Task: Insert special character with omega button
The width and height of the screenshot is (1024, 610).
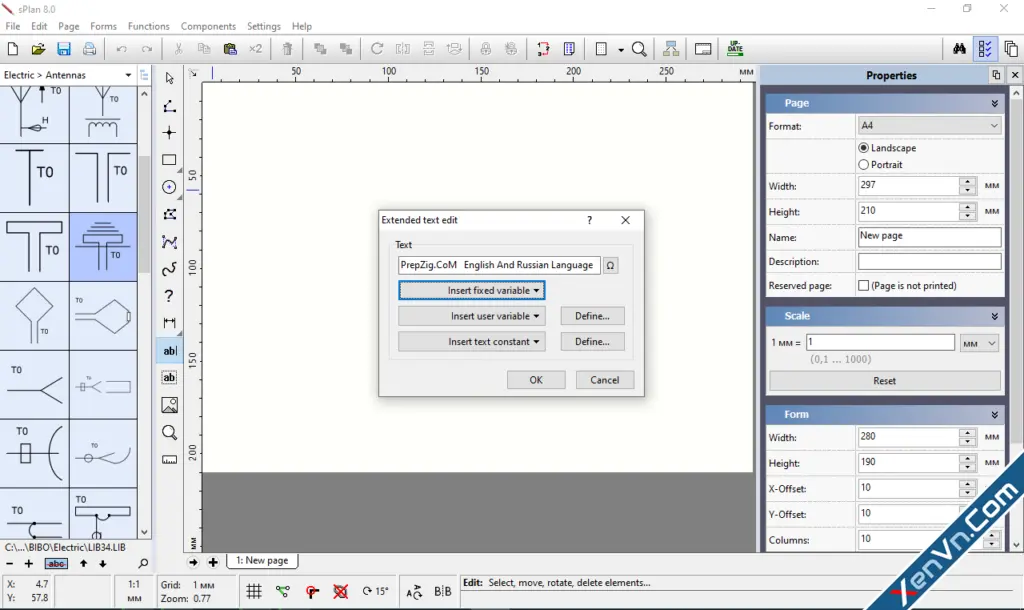Action: tap(610, 265)
